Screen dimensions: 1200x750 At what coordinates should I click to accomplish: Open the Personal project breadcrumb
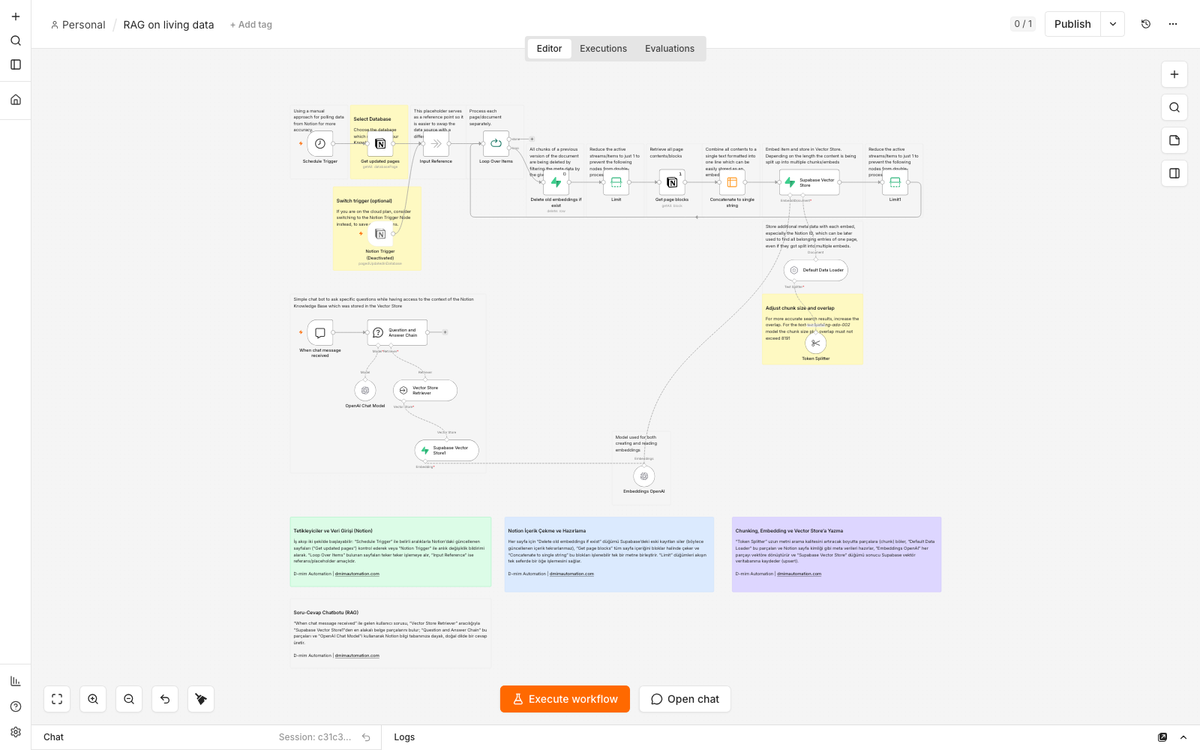(x=78, y=25)
